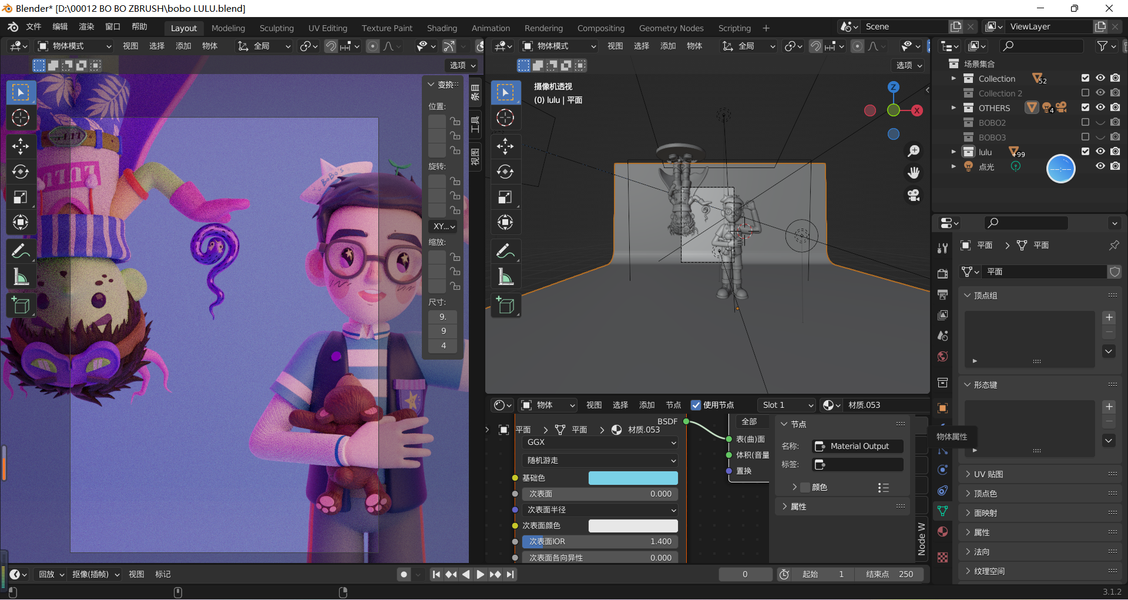
Task: Toggle the 使用节点 checkbox in node editor
Action: coord(696,405)
